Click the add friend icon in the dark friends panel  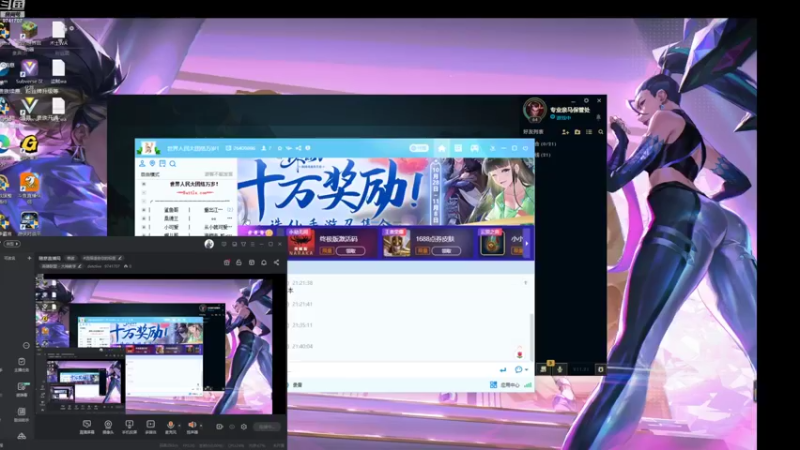point(565,132)
